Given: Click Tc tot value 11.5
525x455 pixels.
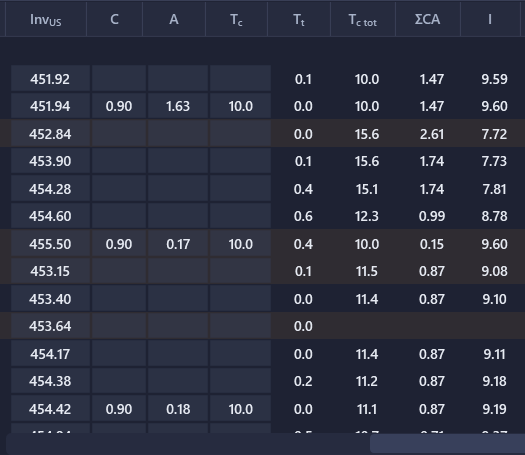Looking at the screenshot, I should [x=367, y=271].
